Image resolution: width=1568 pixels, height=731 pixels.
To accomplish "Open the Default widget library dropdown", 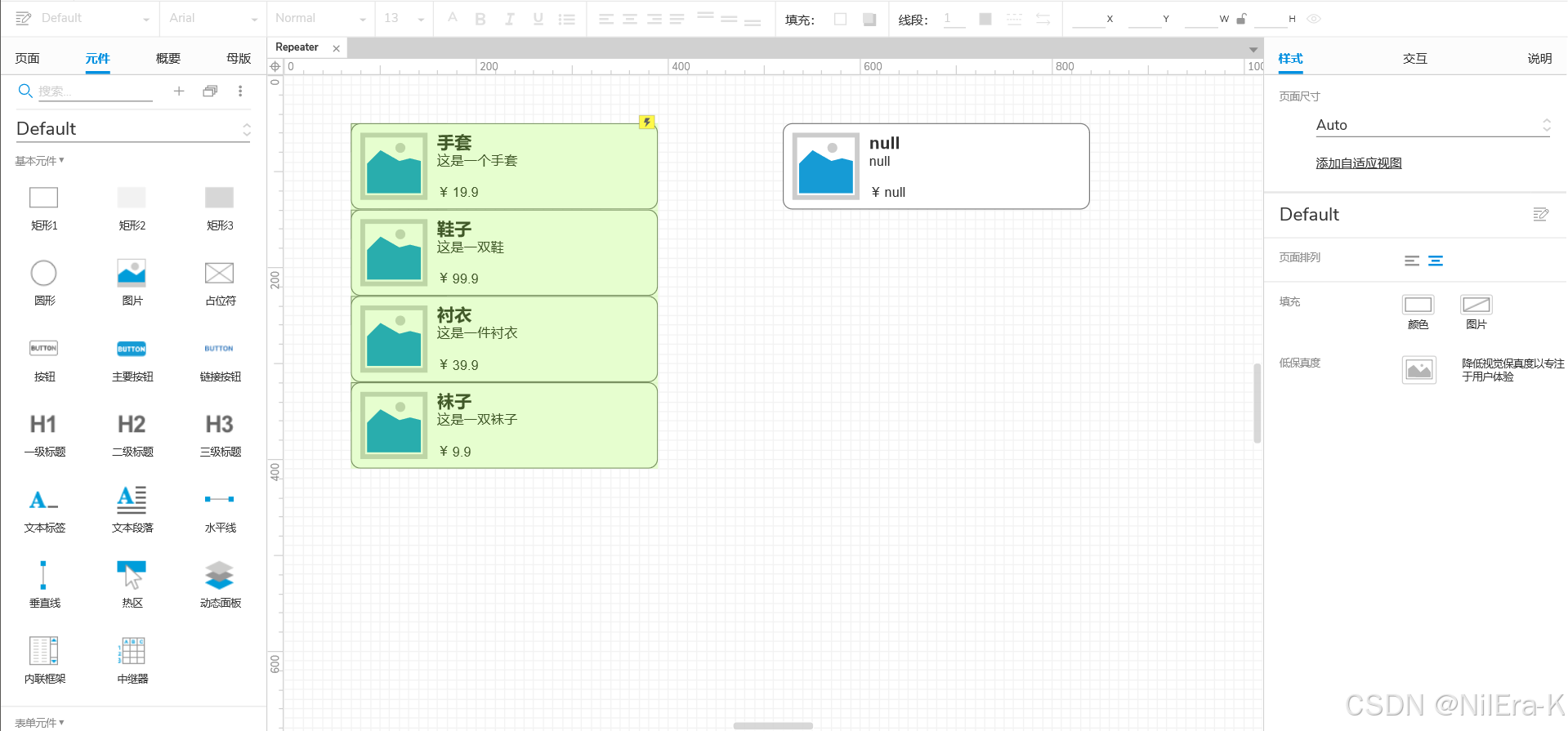I will tap(132, 129).
